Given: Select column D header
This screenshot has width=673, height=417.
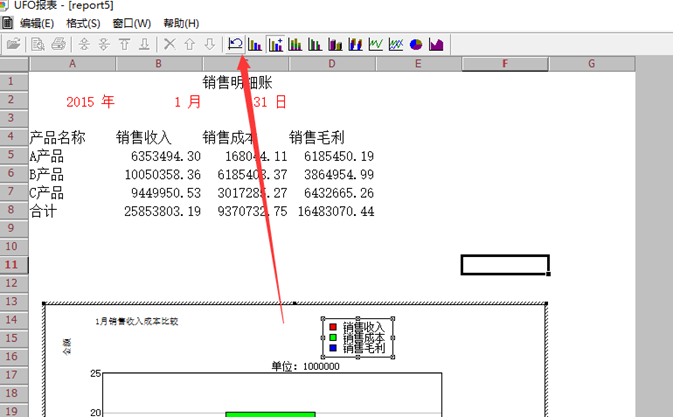Looking at the screenshot, I should [x=332, y=64].
